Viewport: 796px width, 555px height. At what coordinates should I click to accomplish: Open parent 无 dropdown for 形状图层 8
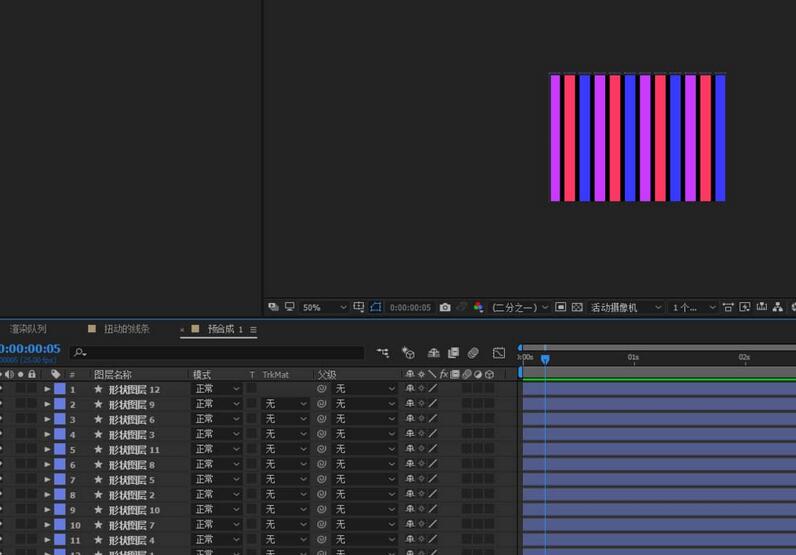(x=364, y=464)
